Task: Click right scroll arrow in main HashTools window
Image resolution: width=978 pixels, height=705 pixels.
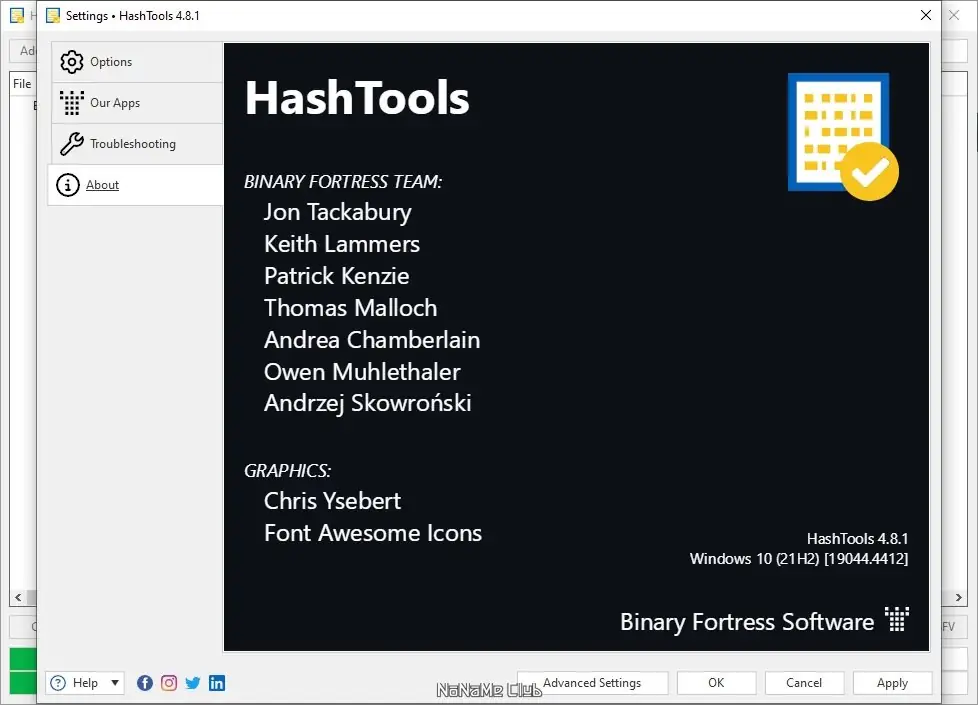Action: tap(959, 598)
